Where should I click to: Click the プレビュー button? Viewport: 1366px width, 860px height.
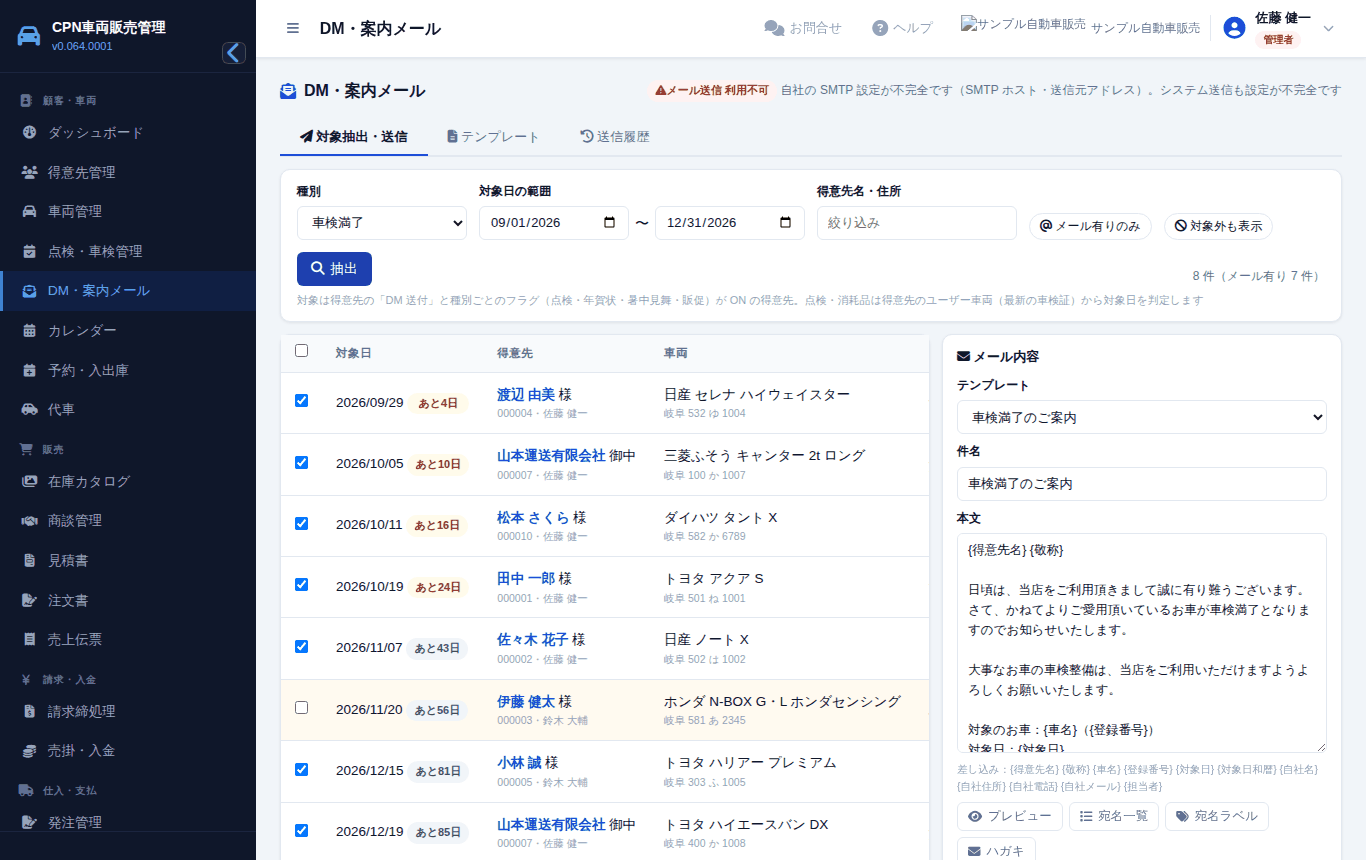[1010, 816]
